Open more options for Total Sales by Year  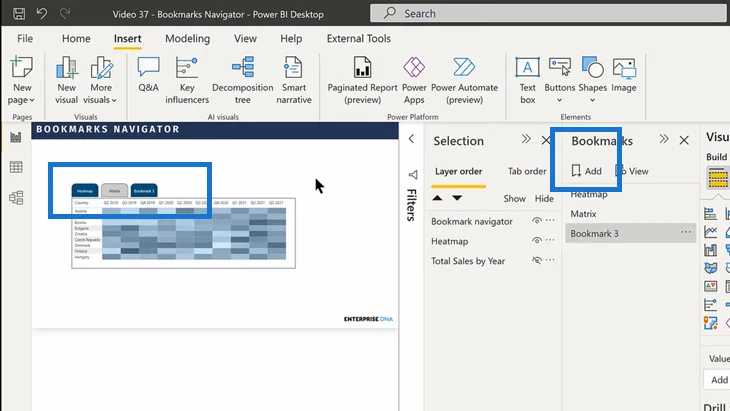pyautogui.click(x=550, y=260)
